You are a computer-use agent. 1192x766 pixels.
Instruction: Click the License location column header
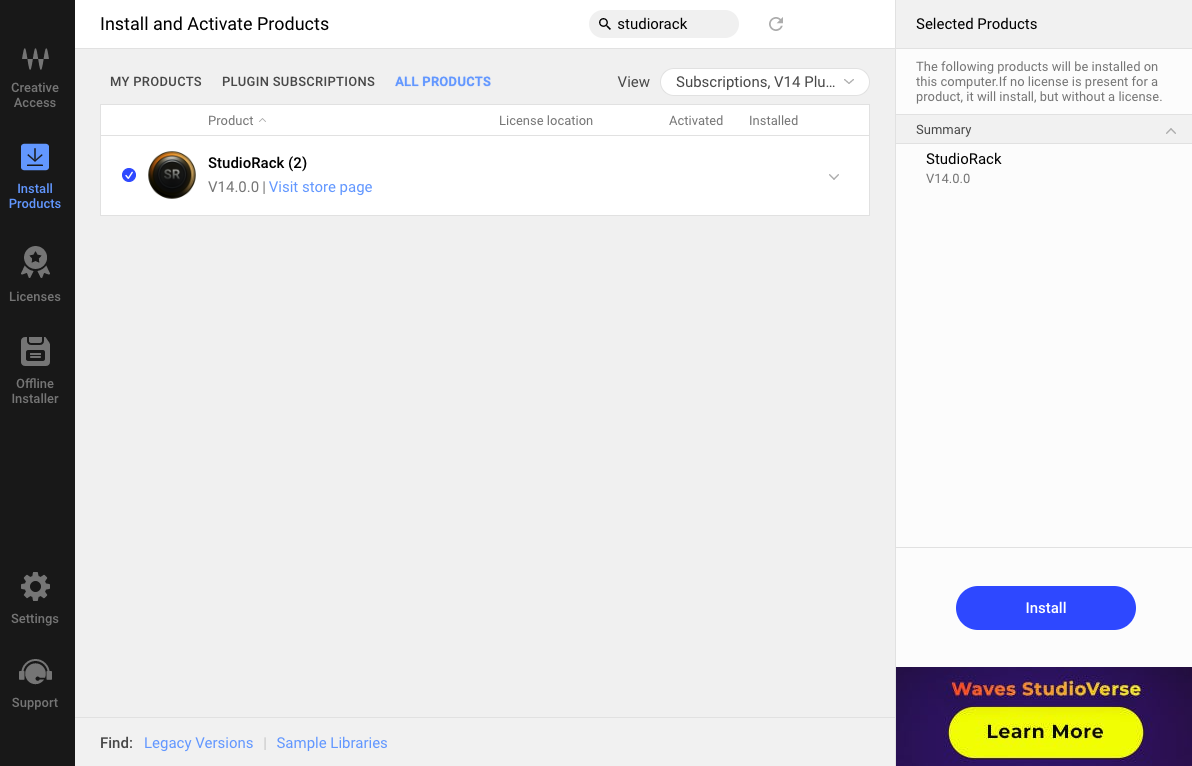(546, 121)
